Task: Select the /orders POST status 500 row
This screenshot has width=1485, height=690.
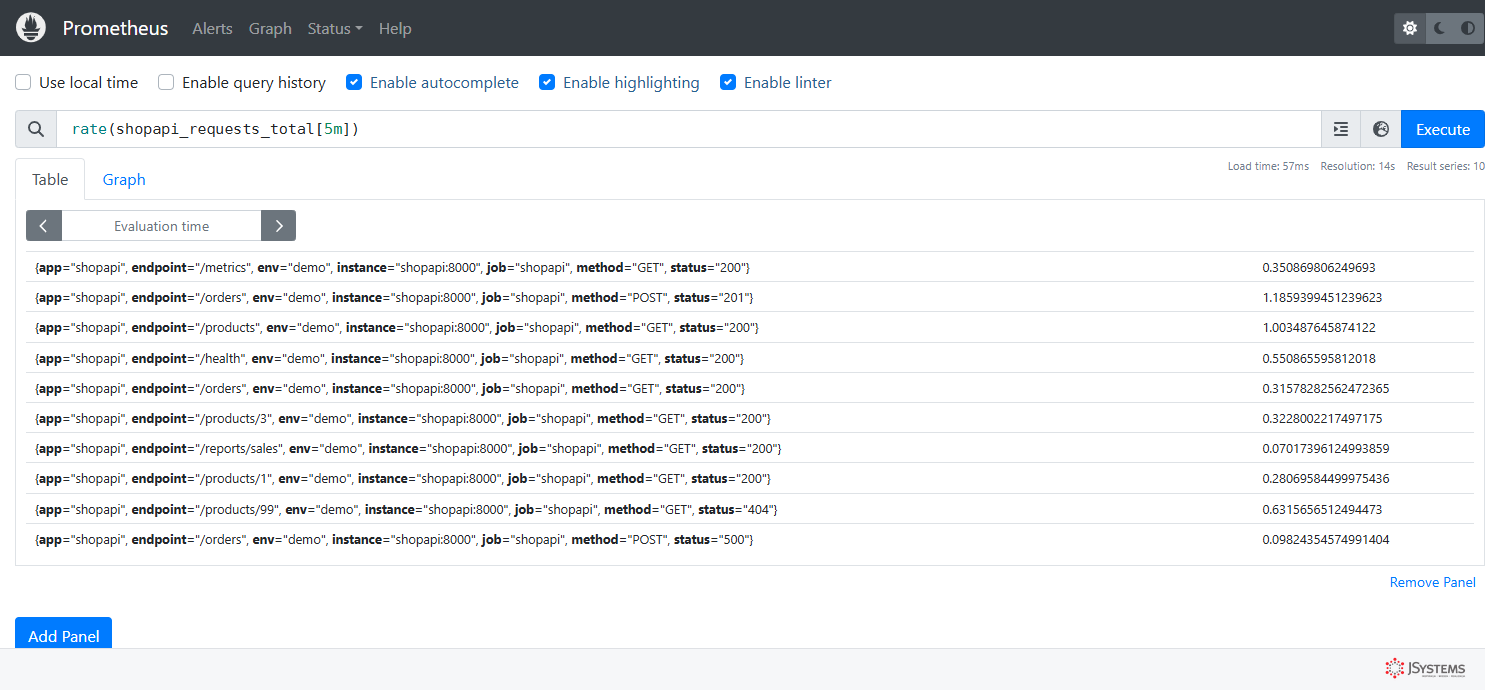Action: tap(750, 539)
